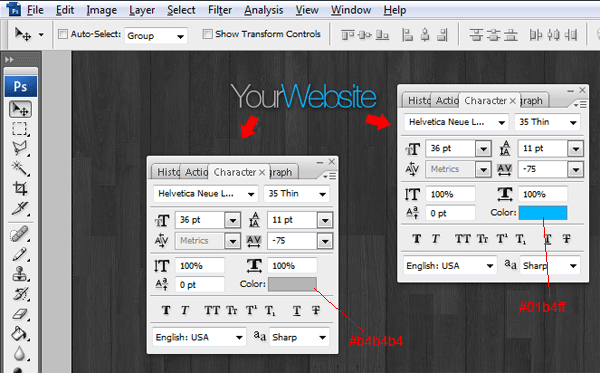Click the Align Top Edges icon
Screen dimensions: 600x373
click(x=347, y=35)
